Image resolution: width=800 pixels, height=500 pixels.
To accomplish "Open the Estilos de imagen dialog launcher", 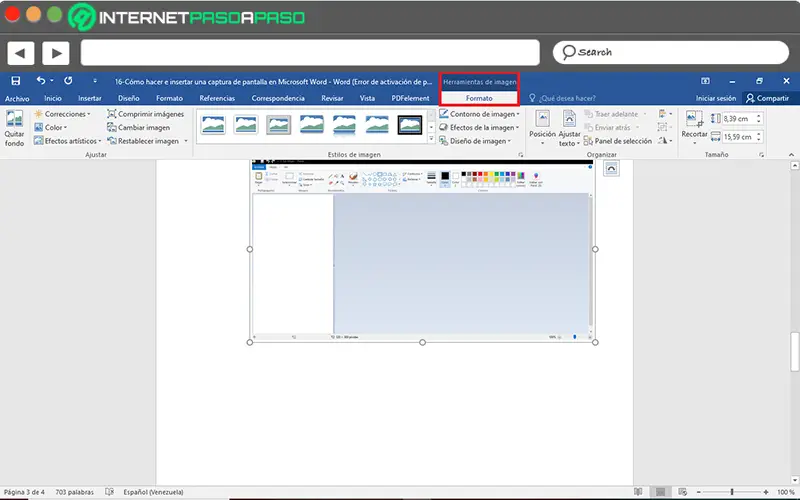I will [521, 155].
